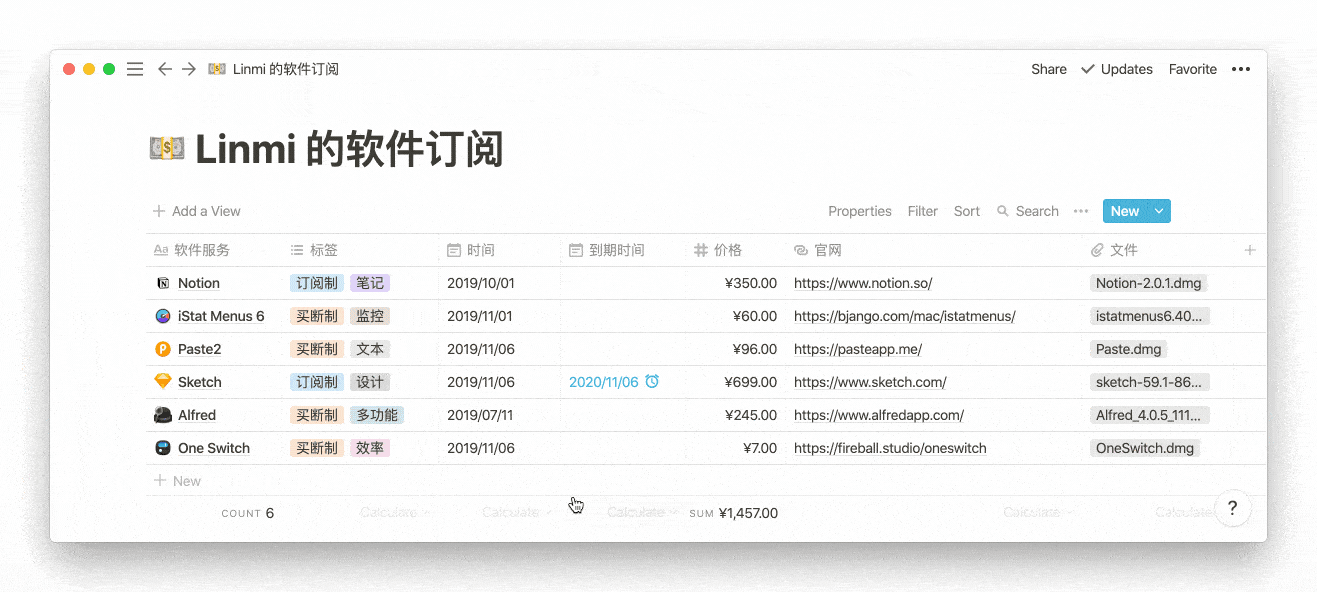Viewport: 1317px width, 592px height.
Task: Open the bjango.com istatmenus link
Action: click(x=905, y=316)
